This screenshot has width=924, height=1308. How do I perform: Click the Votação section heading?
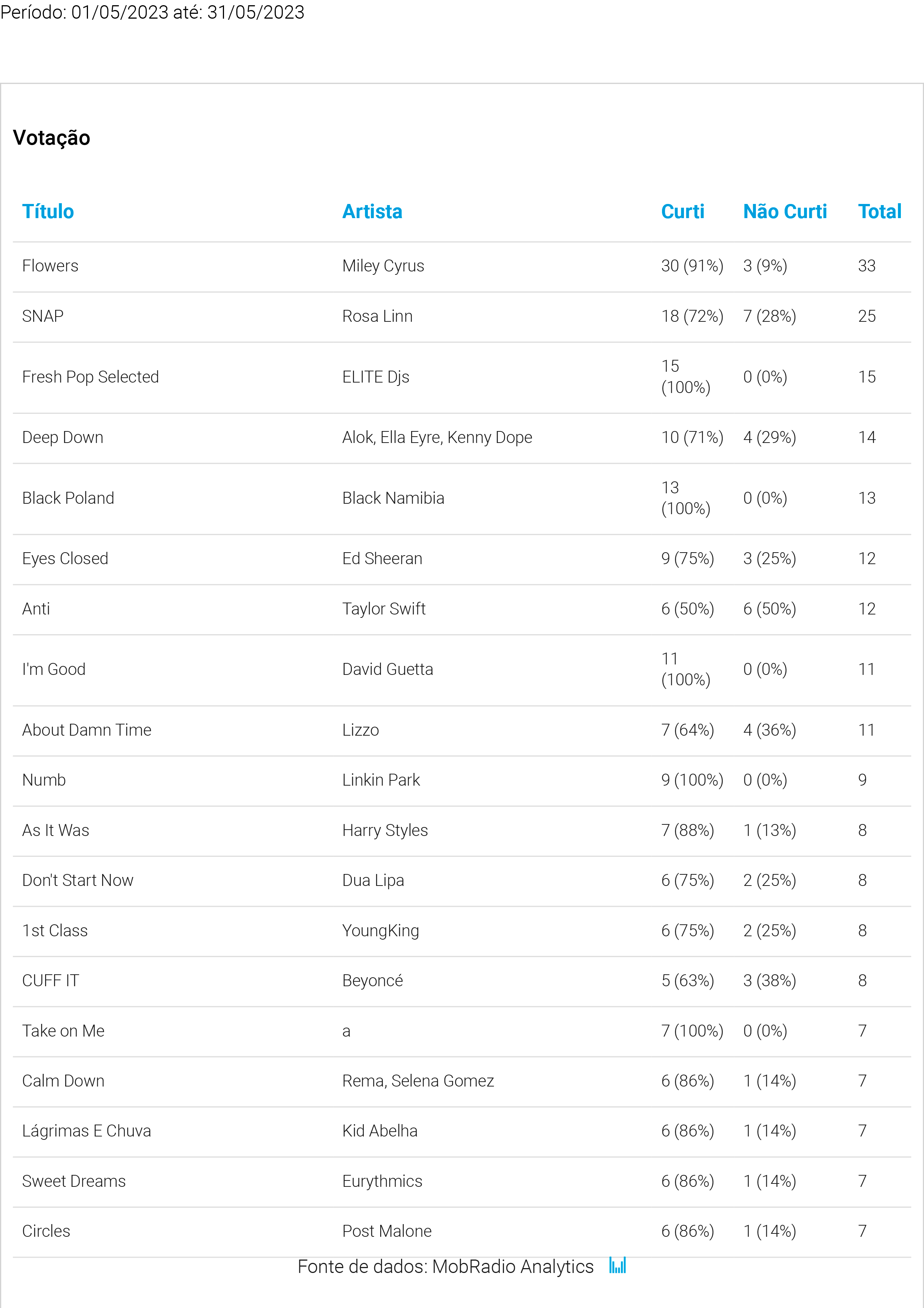click(51, 138)
